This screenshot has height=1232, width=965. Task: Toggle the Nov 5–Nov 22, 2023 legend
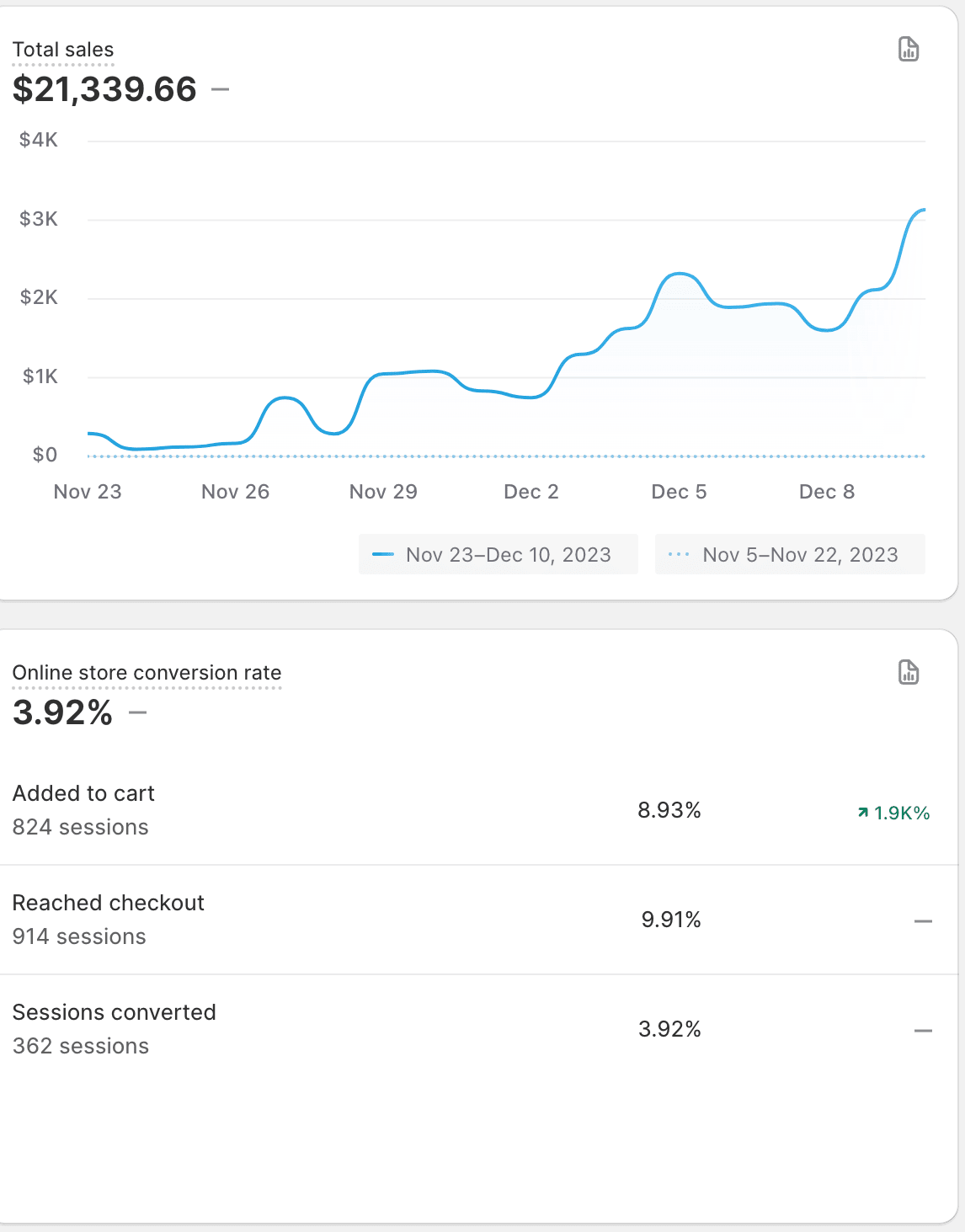coord(790,555)
